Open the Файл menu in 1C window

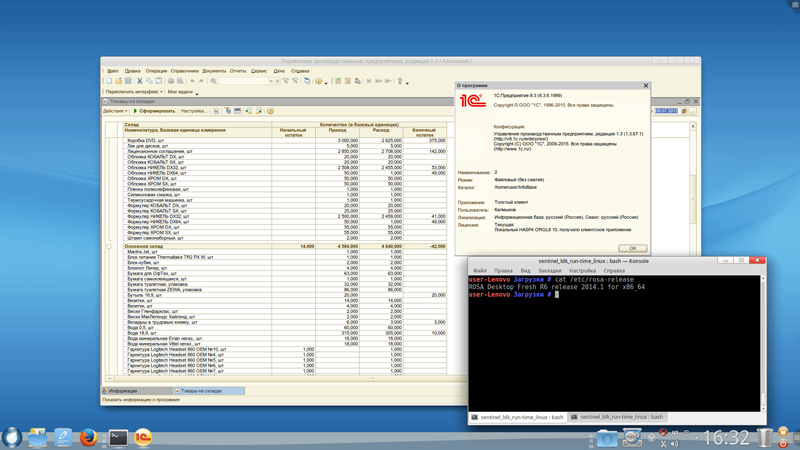113,71
